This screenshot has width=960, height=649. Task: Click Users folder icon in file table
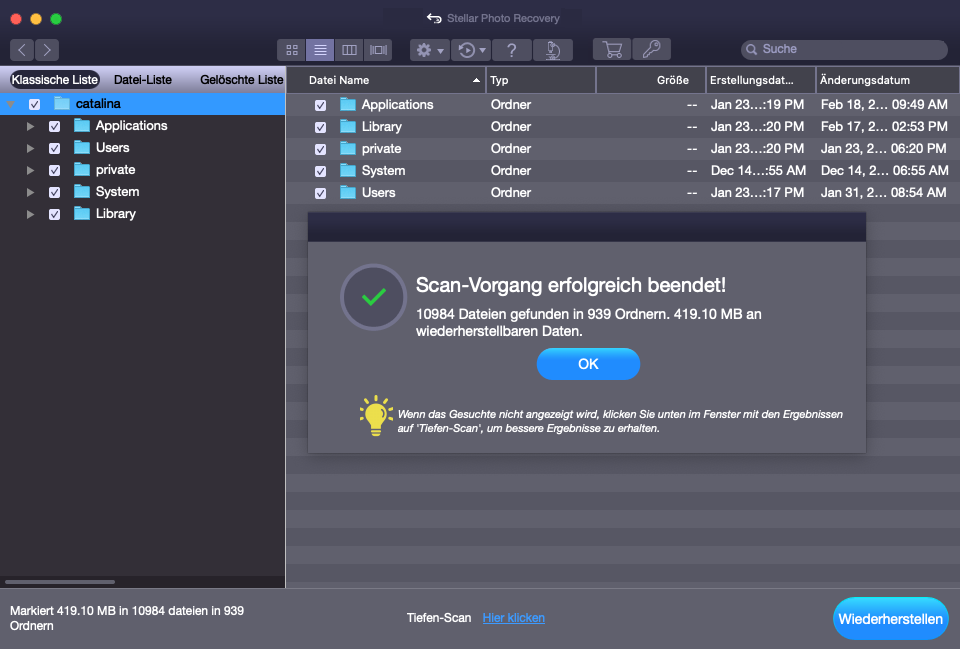(x=348, y=192)
